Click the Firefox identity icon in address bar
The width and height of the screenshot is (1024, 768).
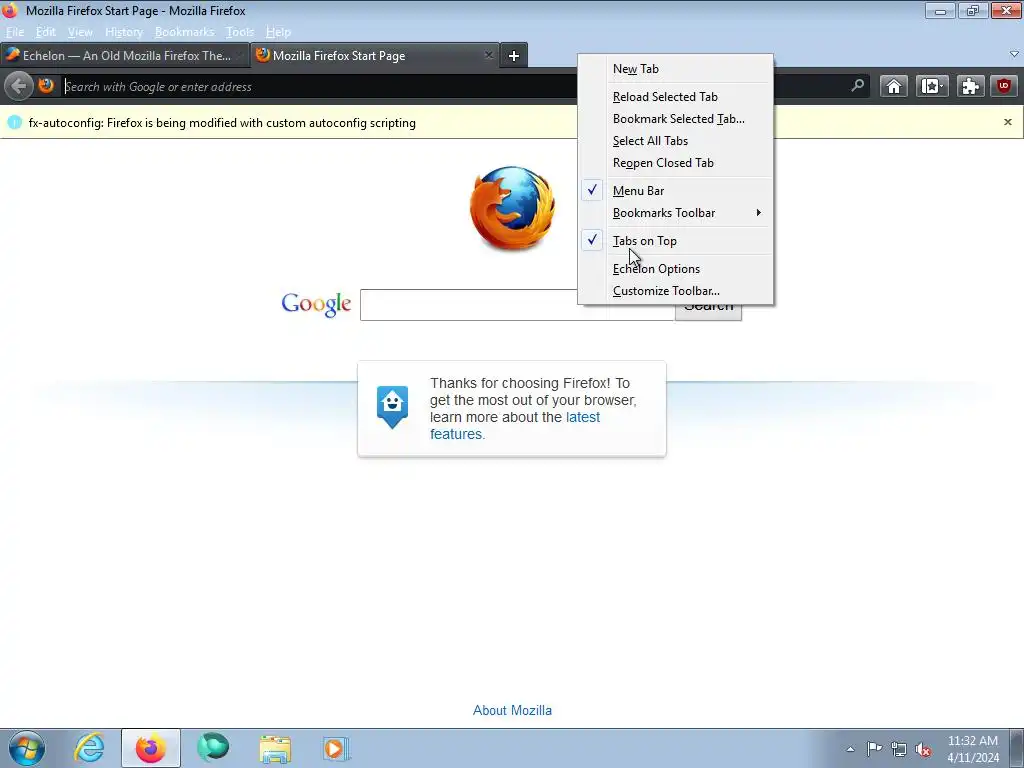(x=46, y=86)
